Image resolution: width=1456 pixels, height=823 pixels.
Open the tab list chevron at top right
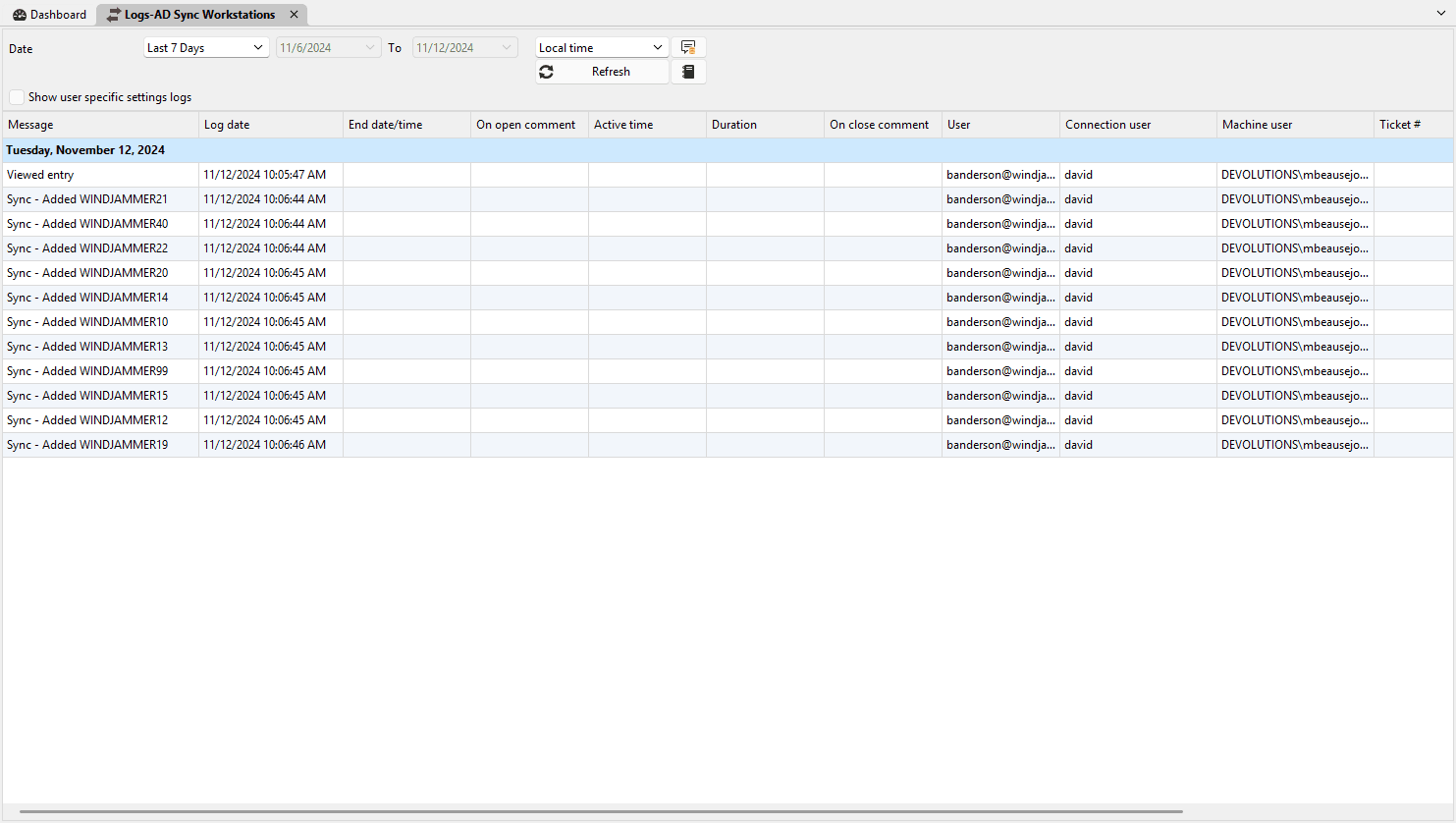pos(1441,14)
